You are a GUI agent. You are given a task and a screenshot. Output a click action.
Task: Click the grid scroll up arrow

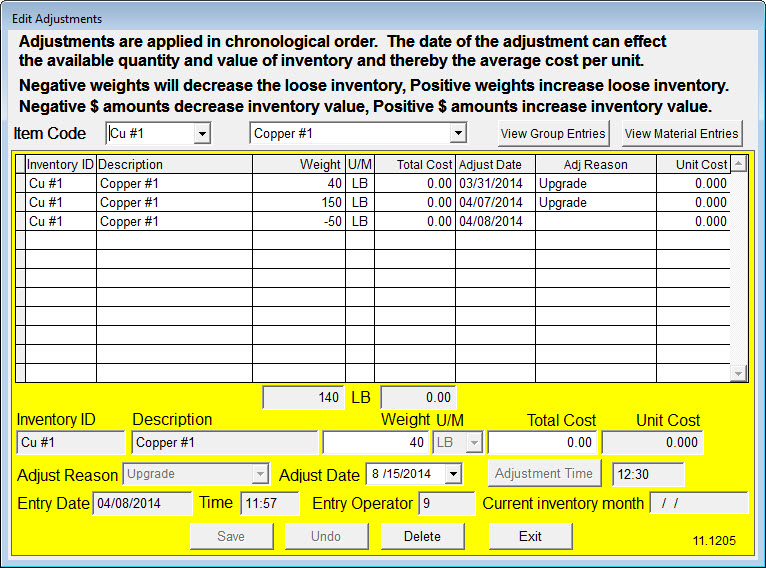coord(738,164)
